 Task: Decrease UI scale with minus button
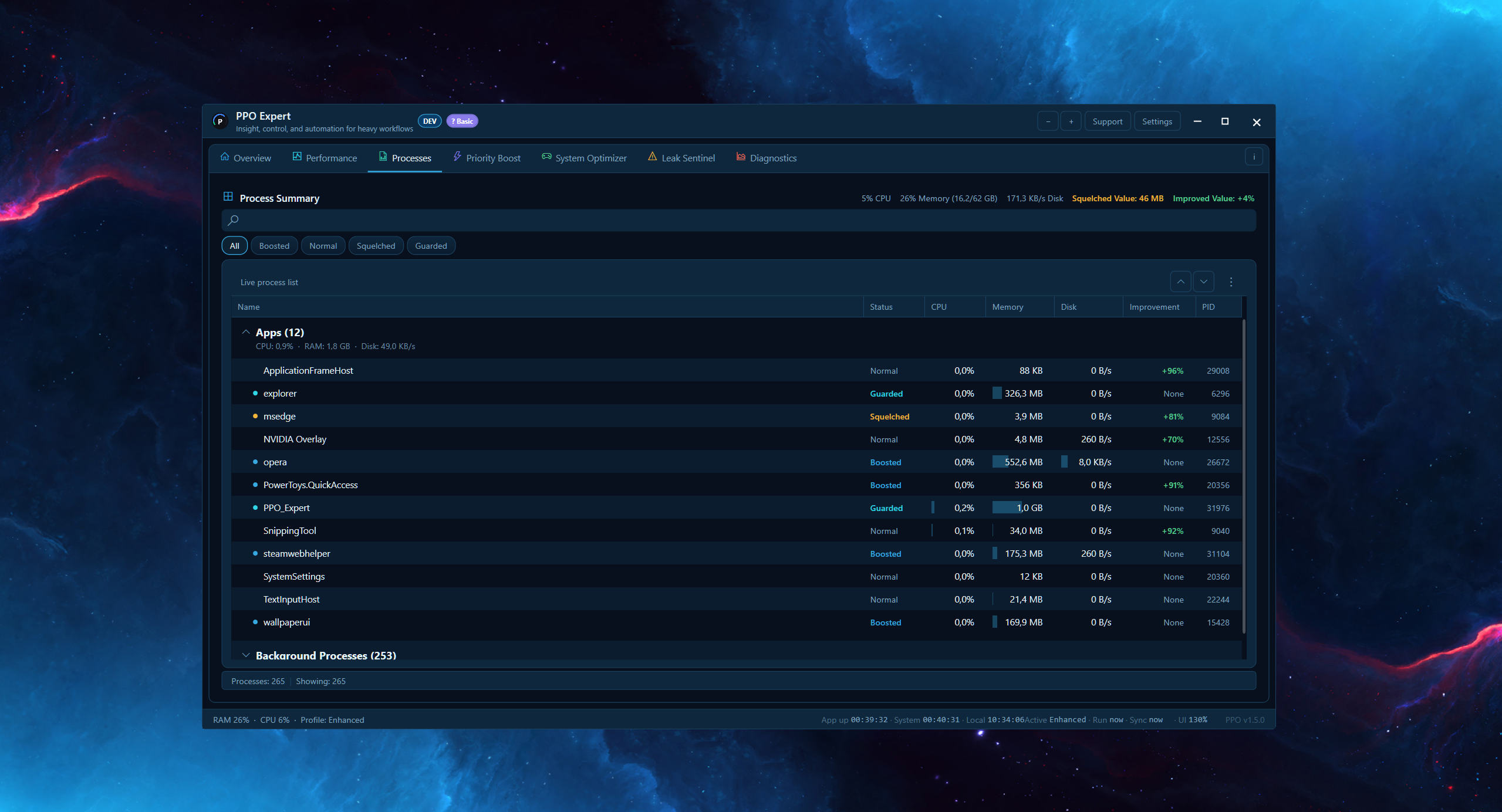(x=1048, y=121)
